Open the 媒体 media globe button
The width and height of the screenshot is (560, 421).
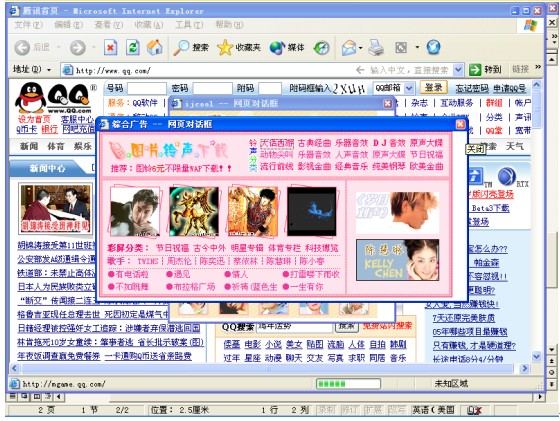point(287,47)
